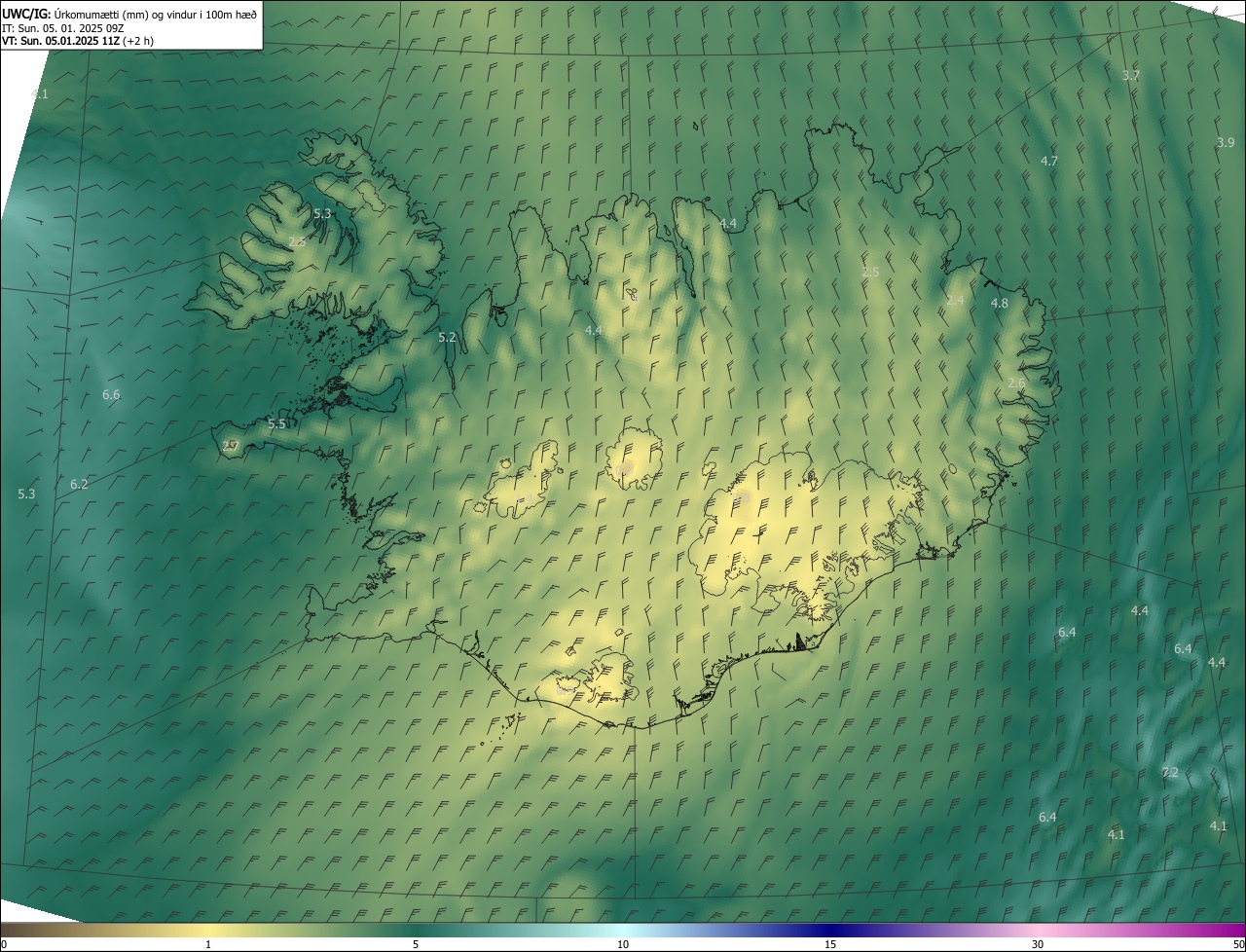The image size is (1246, 952).
Task: Click the color scale tick label "30"
Action: point(1038,945)
